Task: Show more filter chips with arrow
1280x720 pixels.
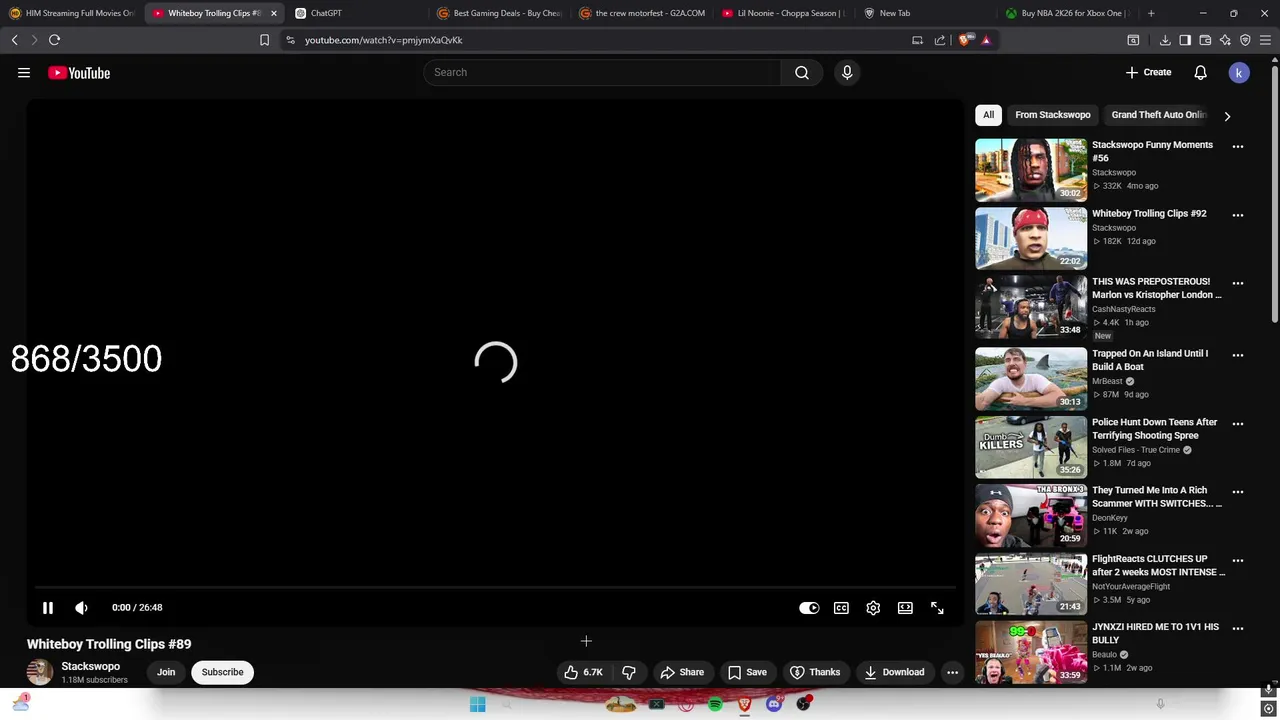Action: tap(1227, 116)
